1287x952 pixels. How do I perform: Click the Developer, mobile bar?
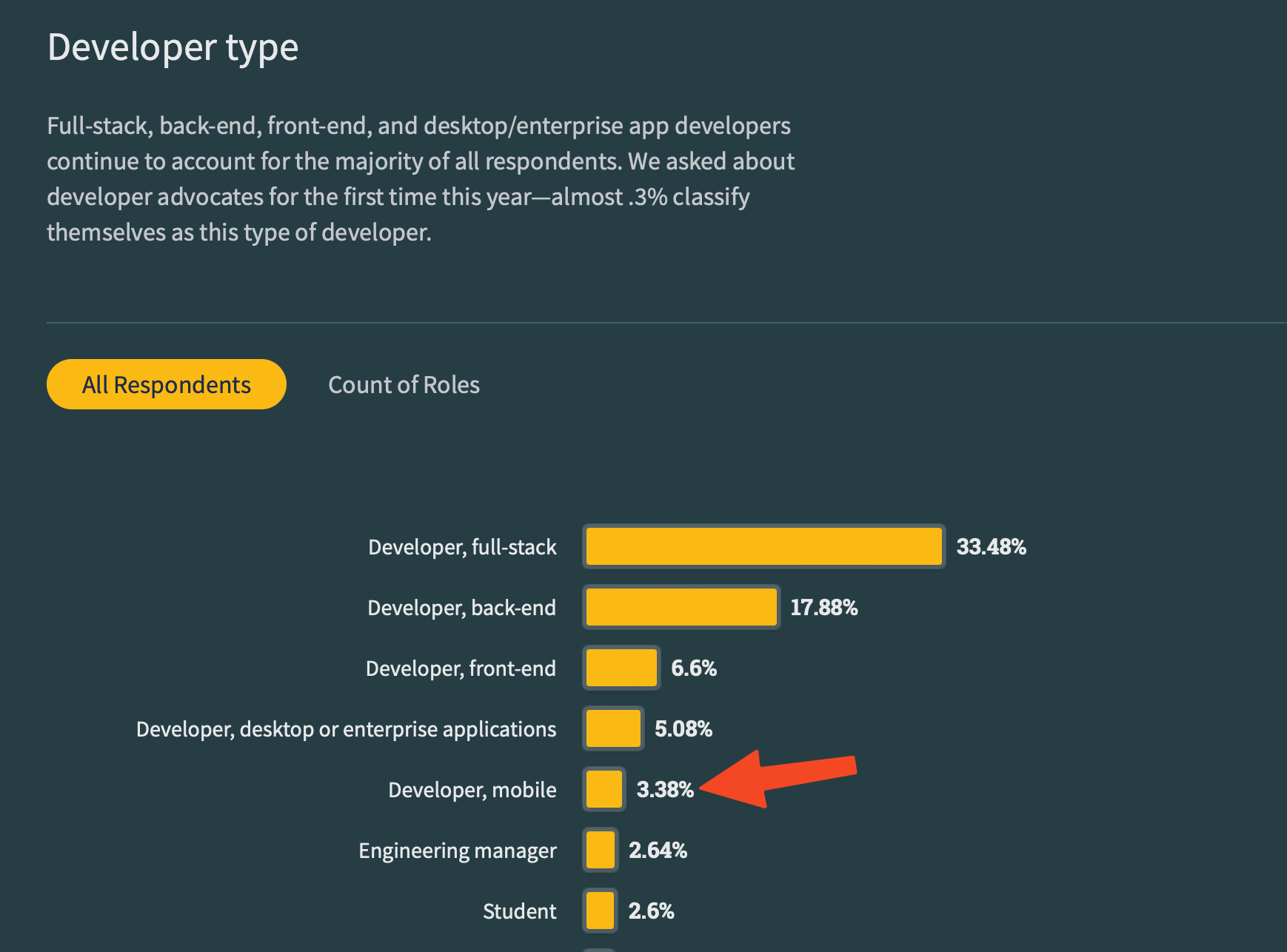click(604, 789)
